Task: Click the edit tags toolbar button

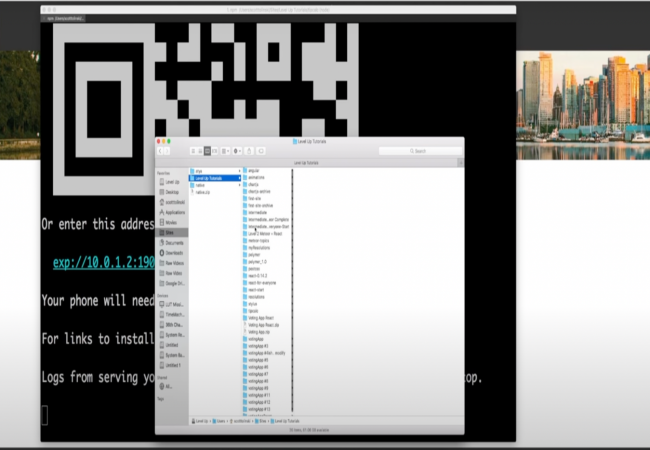Action: click(x=261, y=151)
